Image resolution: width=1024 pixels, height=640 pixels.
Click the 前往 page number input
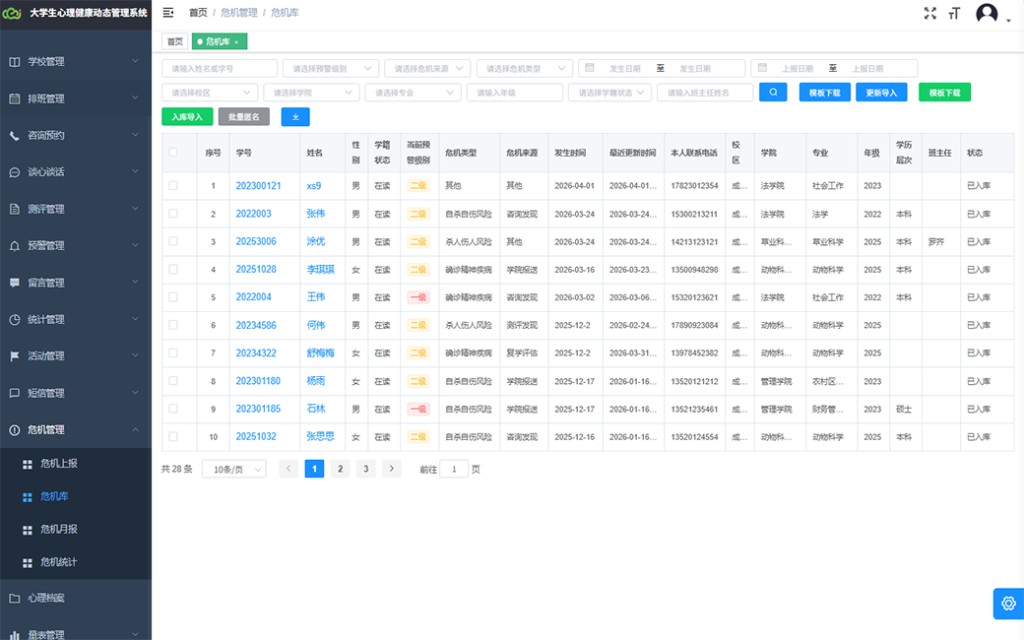tap(454, 469)
